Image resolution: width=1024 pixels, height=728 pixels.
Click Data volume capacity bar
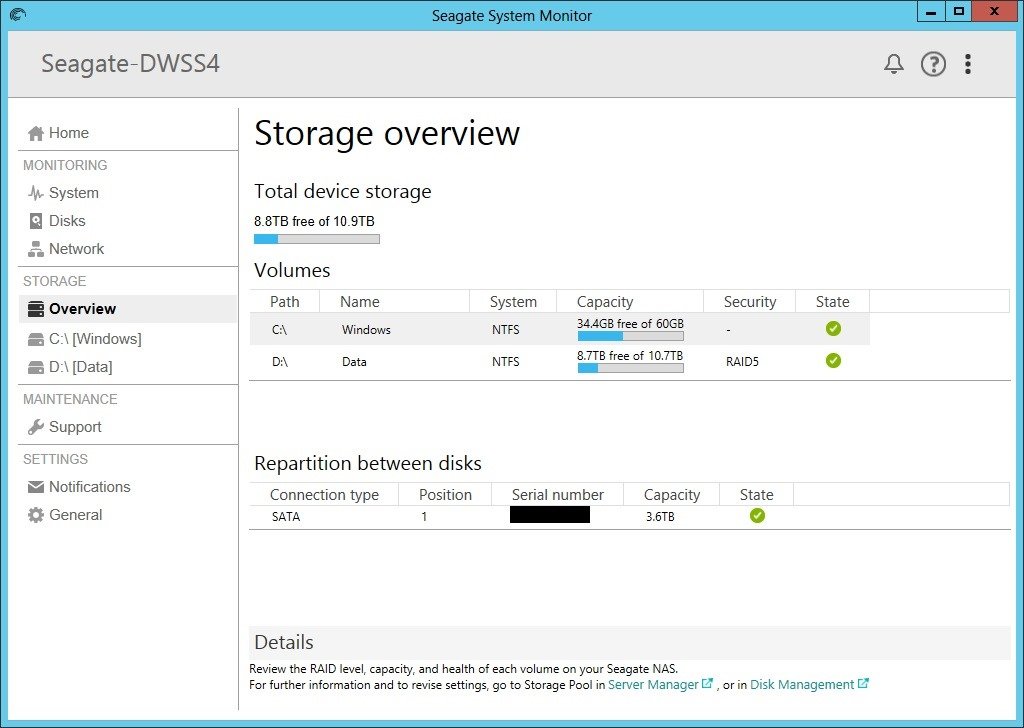point(631,368)
